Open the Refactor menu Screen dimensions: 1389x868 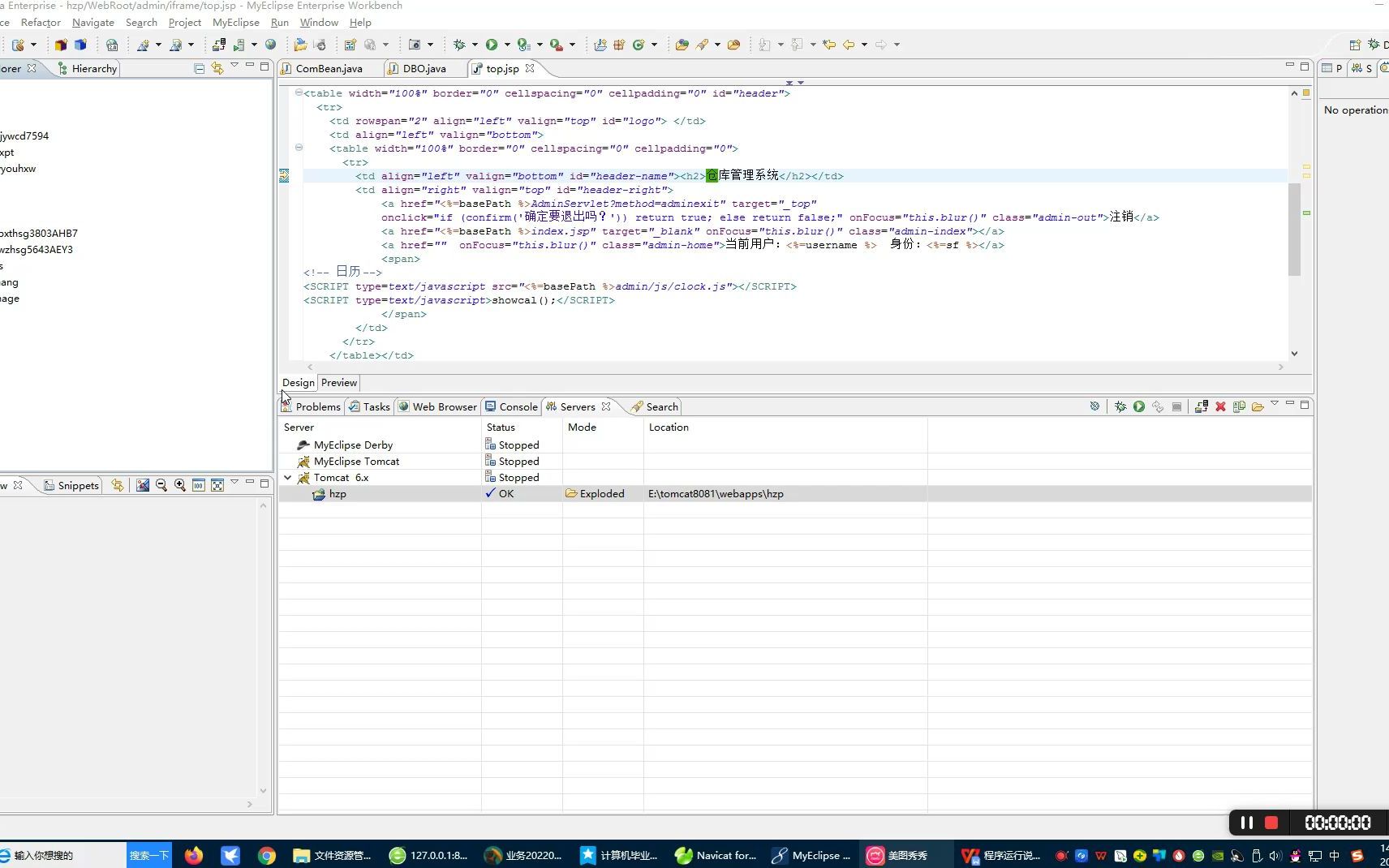click(x=41, y=23)
